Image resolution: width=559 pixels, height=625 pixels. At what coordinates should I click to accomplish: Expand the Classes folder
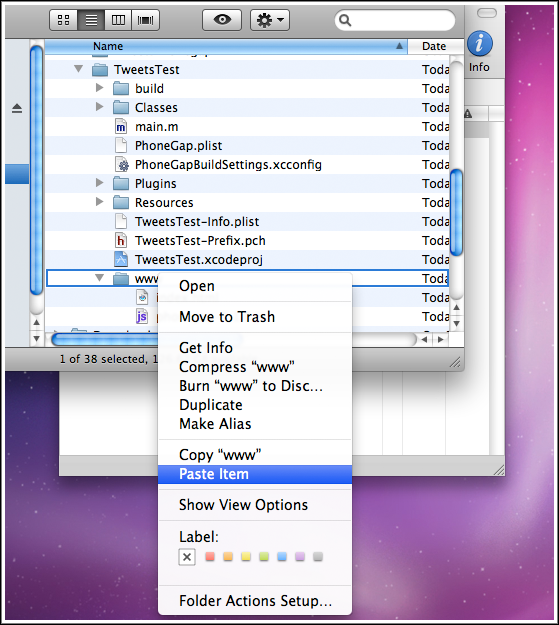(100, 107)
